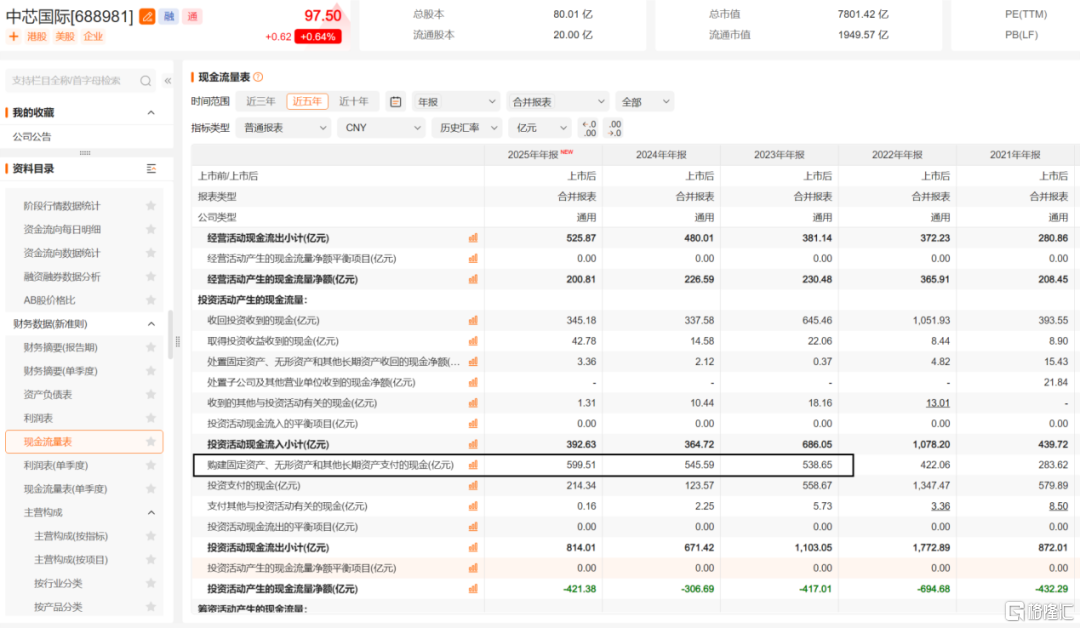Select 近三年 time range
Screen dimensions: 1080x628
(x=260, y=102)
